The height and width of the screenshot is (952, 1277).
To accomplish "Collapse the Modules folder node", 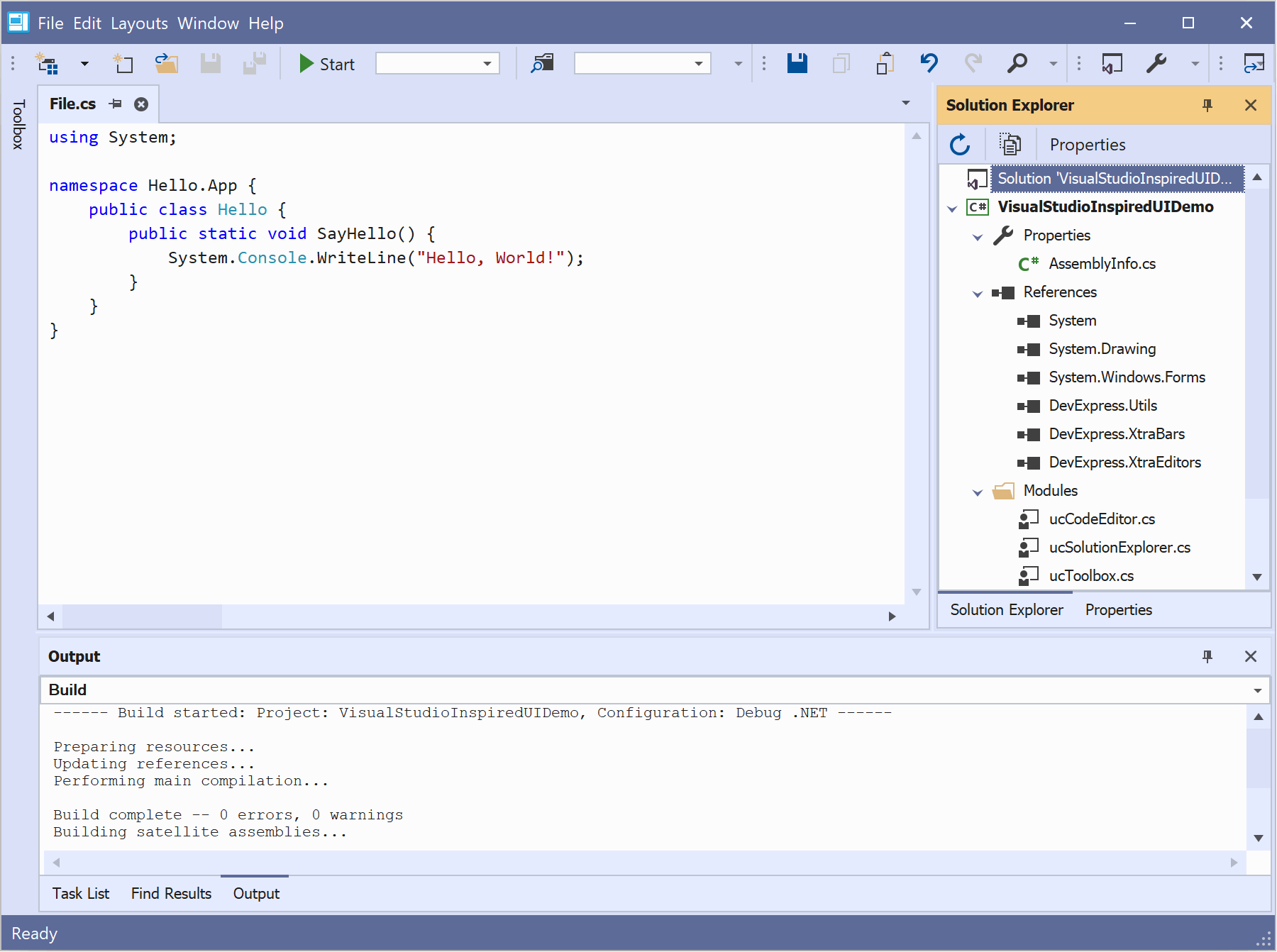I will point(978,492).
